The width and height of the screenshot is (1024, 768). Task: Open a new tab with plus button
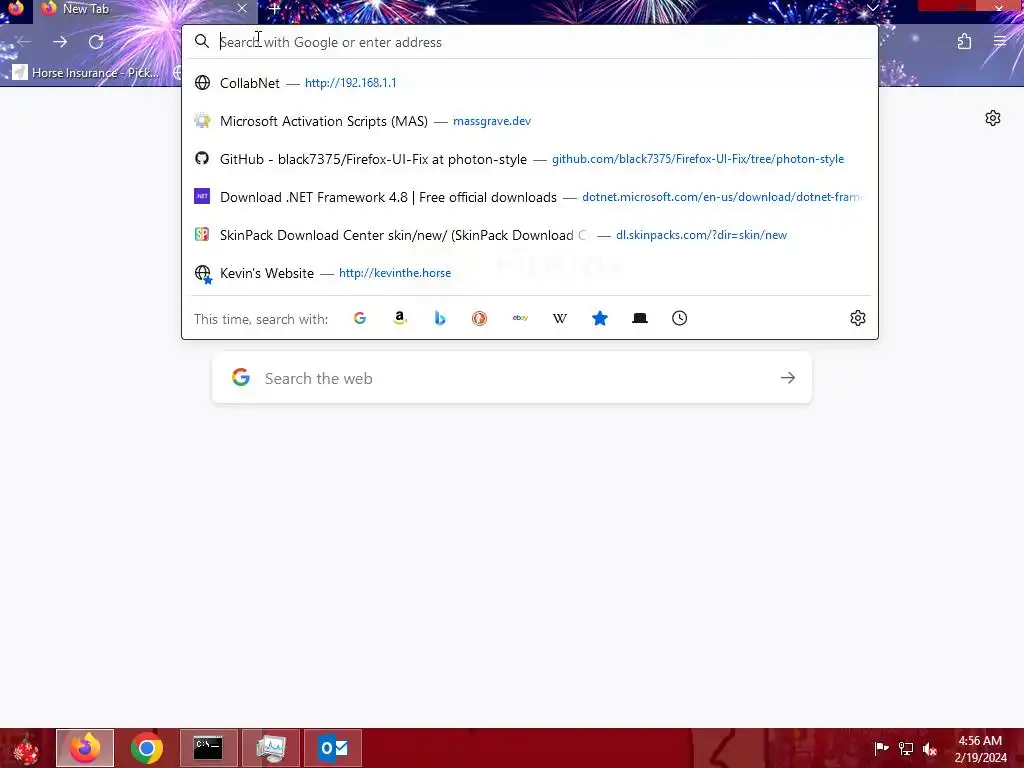point(275,9)
